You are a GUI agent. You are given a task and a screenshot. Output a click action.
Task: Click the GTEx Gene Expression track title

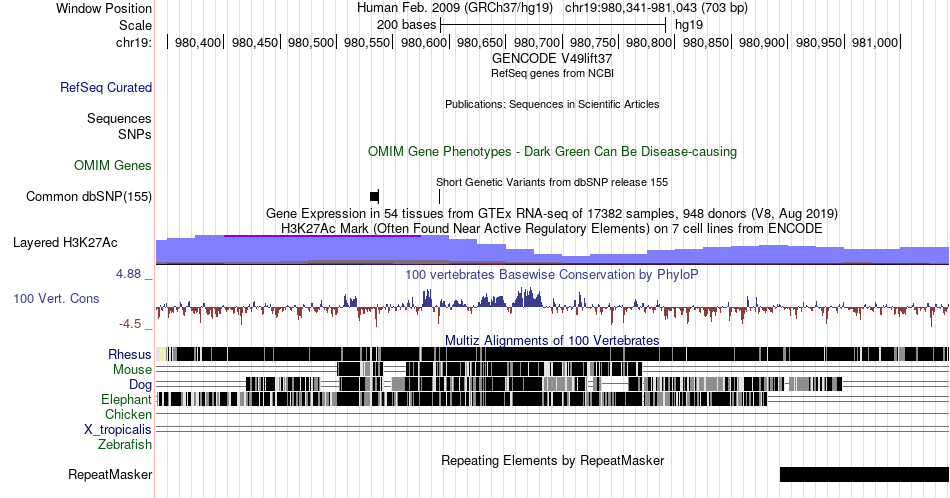pyautogui.click(x=552, y=213)
